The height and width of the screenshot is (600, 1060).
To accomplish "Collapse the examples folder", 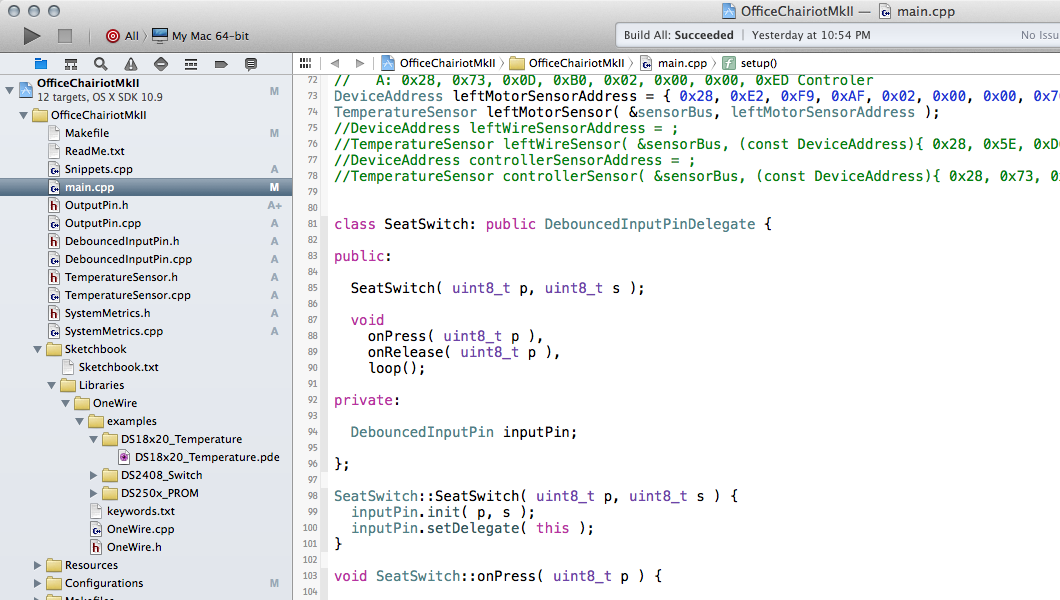I will click(80, 422).
